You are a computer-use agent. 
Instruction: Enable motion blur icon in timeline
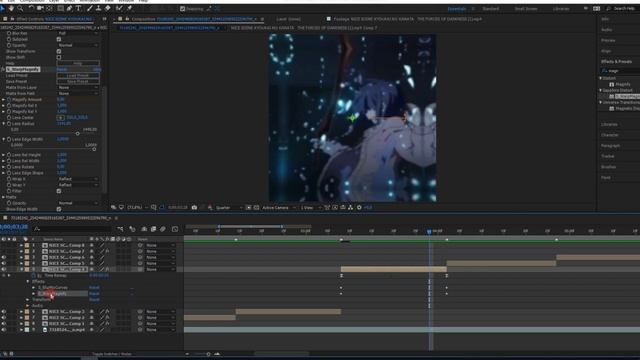click(x=163, y=229)
